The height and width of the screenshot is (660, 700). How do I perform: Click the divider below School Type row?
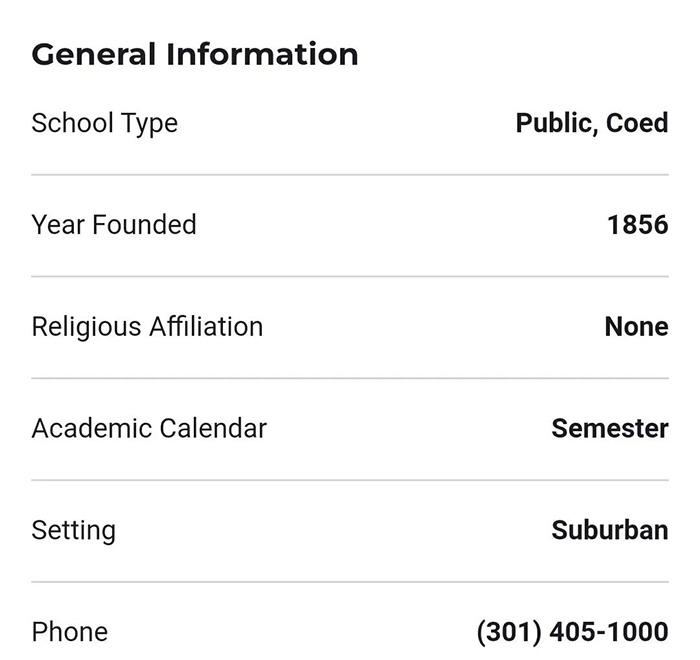(350, 175)
